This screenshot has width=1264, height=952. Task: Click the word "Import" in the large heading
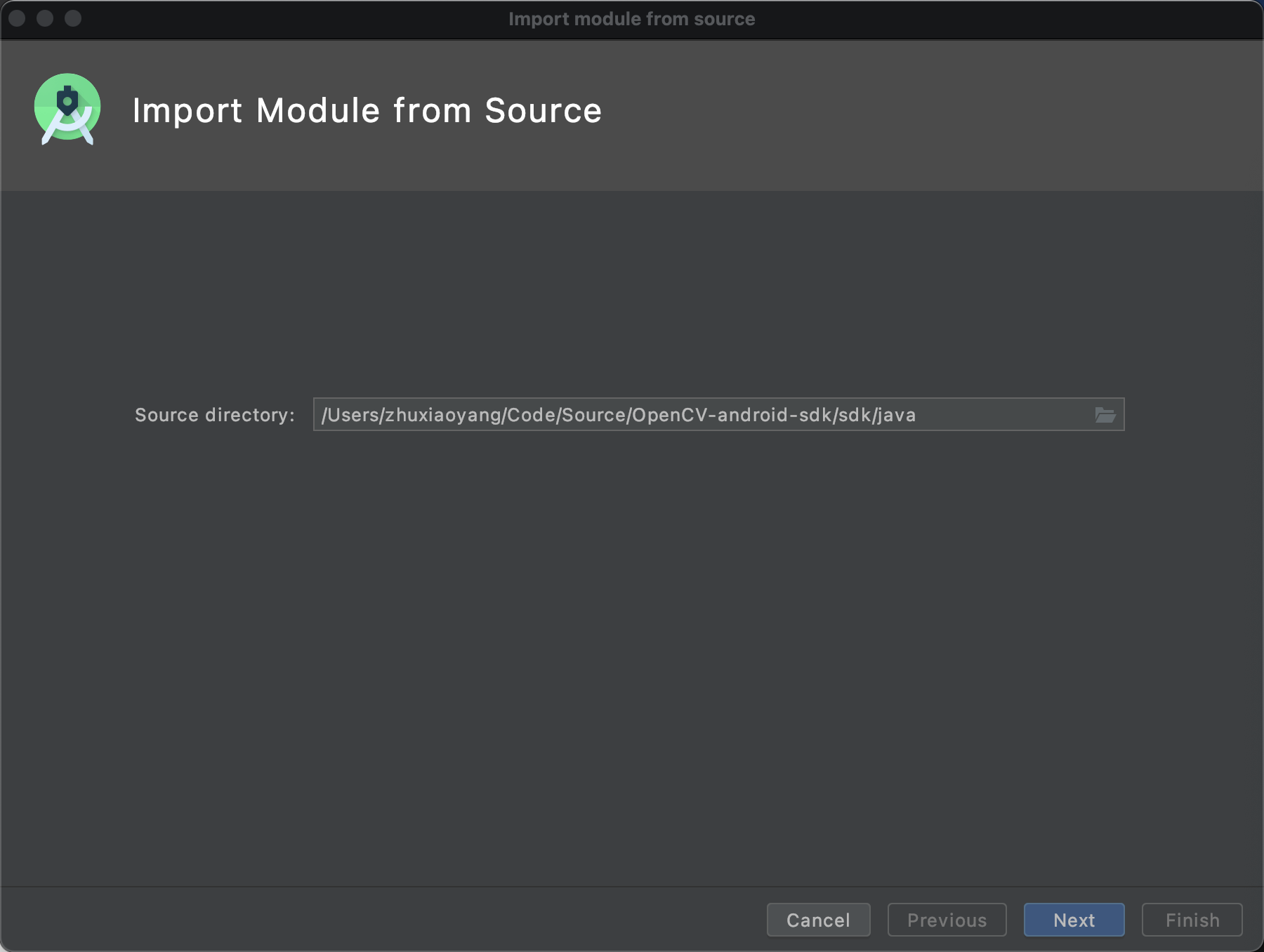(187, 111)
